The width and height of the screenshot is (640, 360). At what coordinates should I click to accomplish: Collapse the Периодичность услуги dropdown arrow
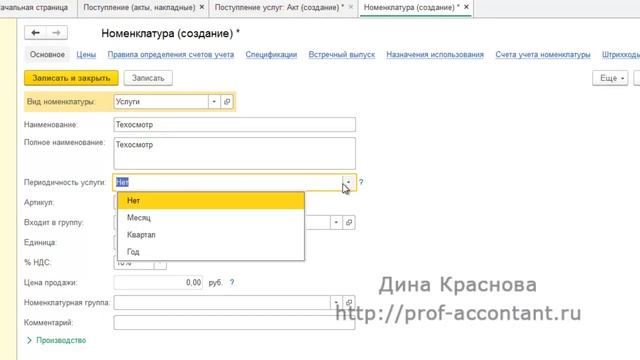tap(348, 182)
